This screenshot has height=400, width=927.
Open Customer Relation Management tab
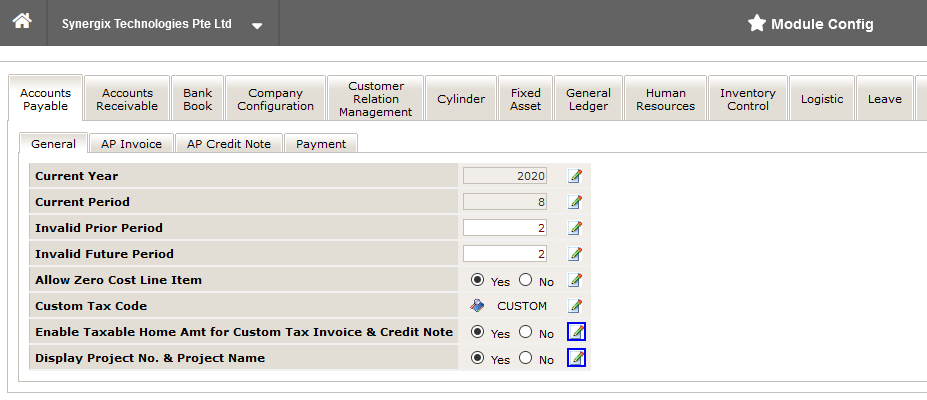[x=375, y=99]
